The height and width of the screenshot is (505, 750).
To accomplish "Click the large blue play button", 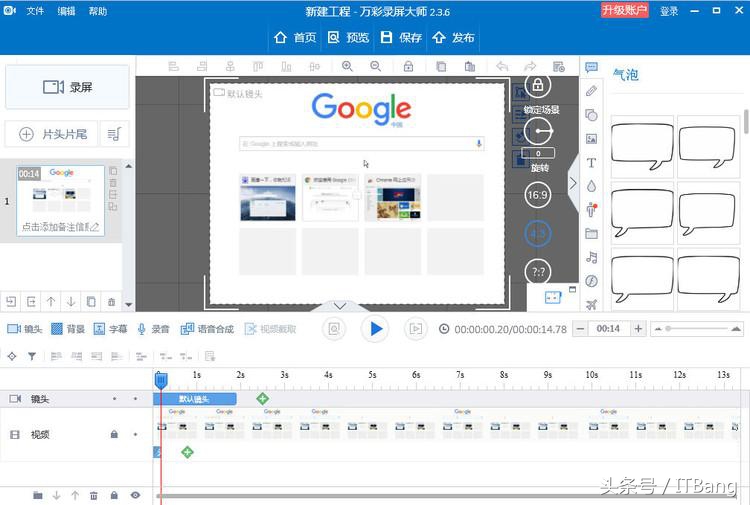I will point(375,329).
